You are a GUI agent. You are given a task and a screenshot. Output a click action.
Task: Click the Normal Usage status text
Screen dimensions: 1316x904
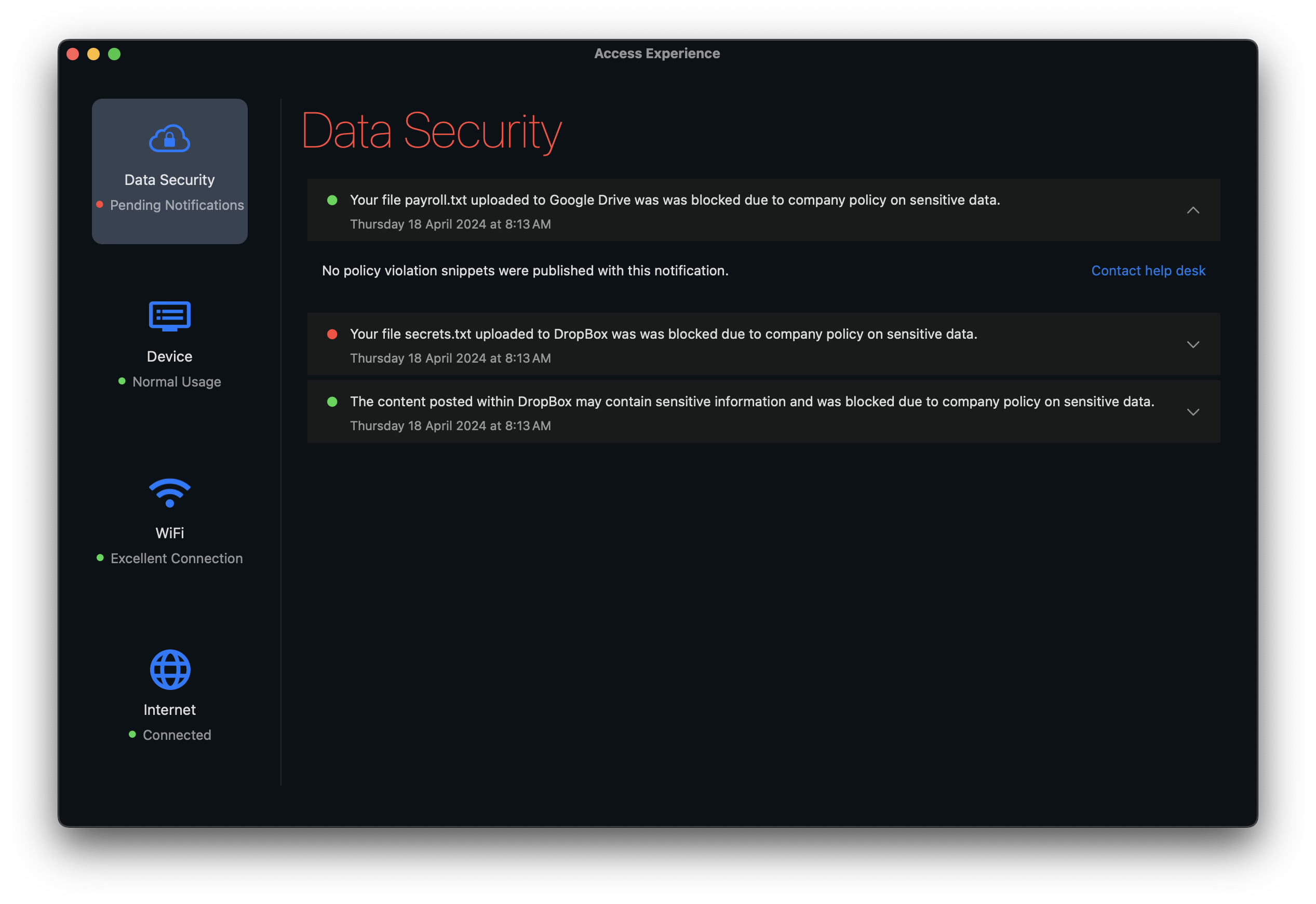click(x=176, y=382)
